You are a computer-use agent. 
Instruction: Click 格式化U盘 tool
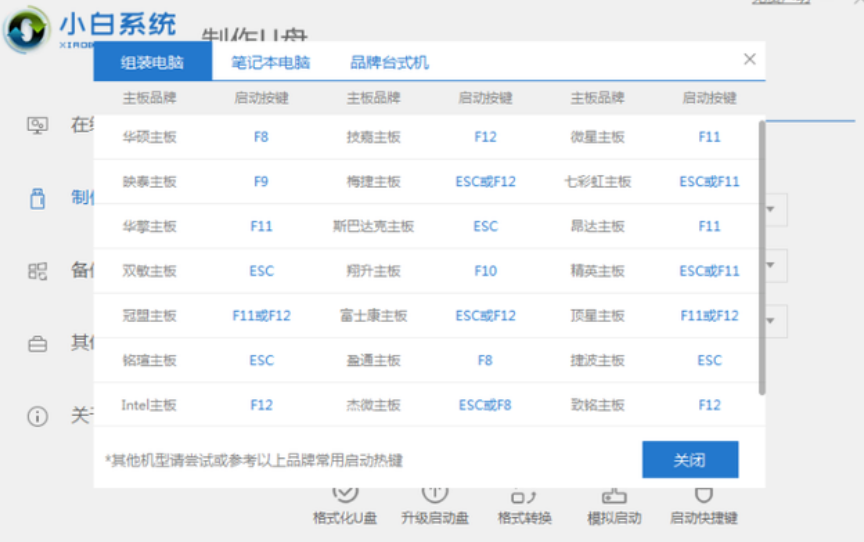pyautogui.click(x=345, y=505)
